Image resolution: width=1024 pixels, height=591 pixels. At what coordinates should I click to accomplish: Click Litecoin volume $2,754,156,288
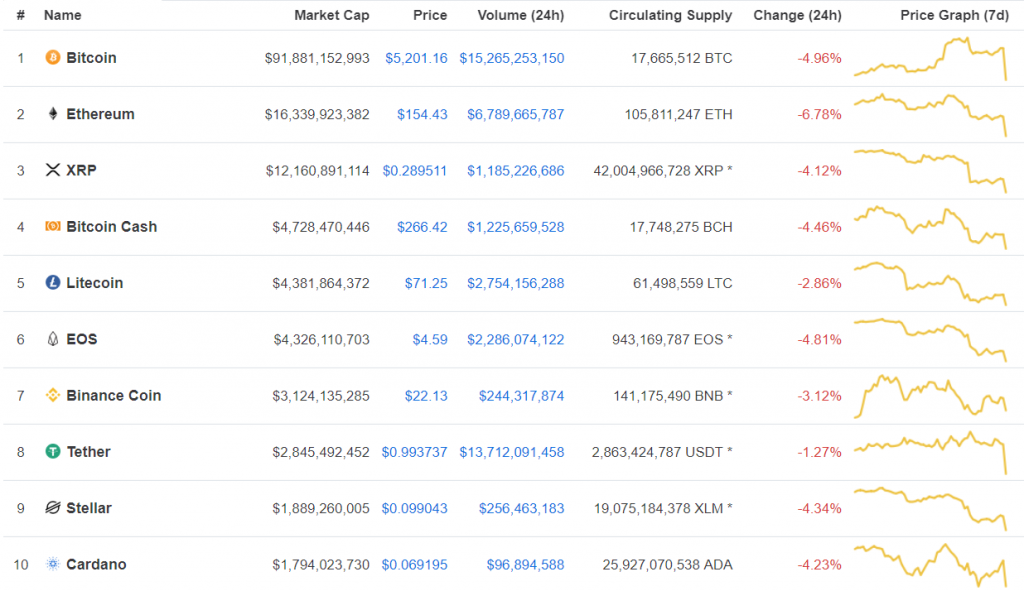click(515, 283)
